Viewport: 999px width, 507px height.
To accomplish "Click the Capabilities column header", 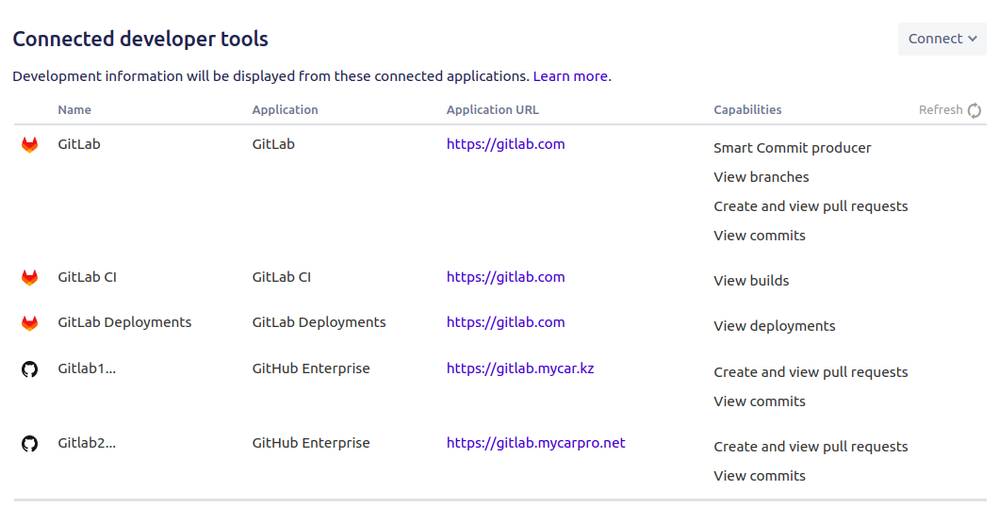I will pos(747,110).
